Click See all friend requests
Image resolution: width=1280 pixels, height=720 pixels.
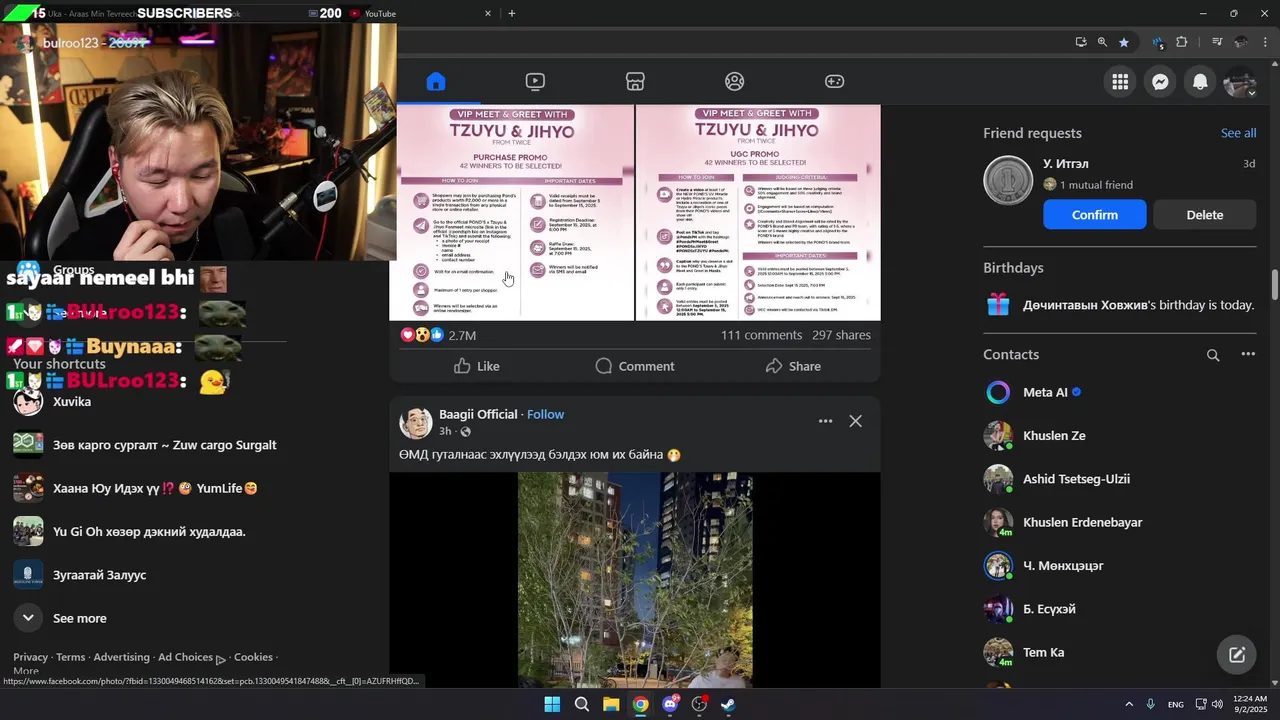click(1238, 133)
